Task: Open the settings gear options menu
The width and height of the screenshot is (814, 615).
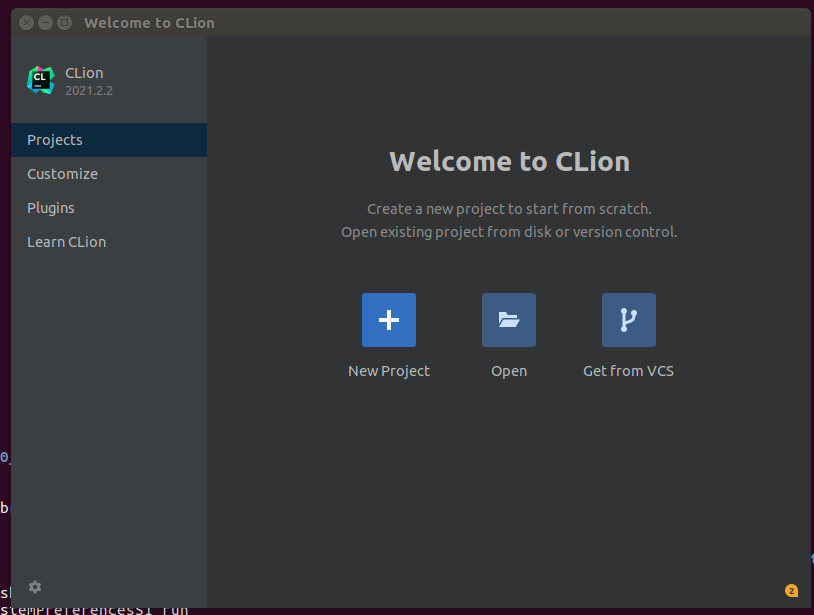Action: (35, 587)
